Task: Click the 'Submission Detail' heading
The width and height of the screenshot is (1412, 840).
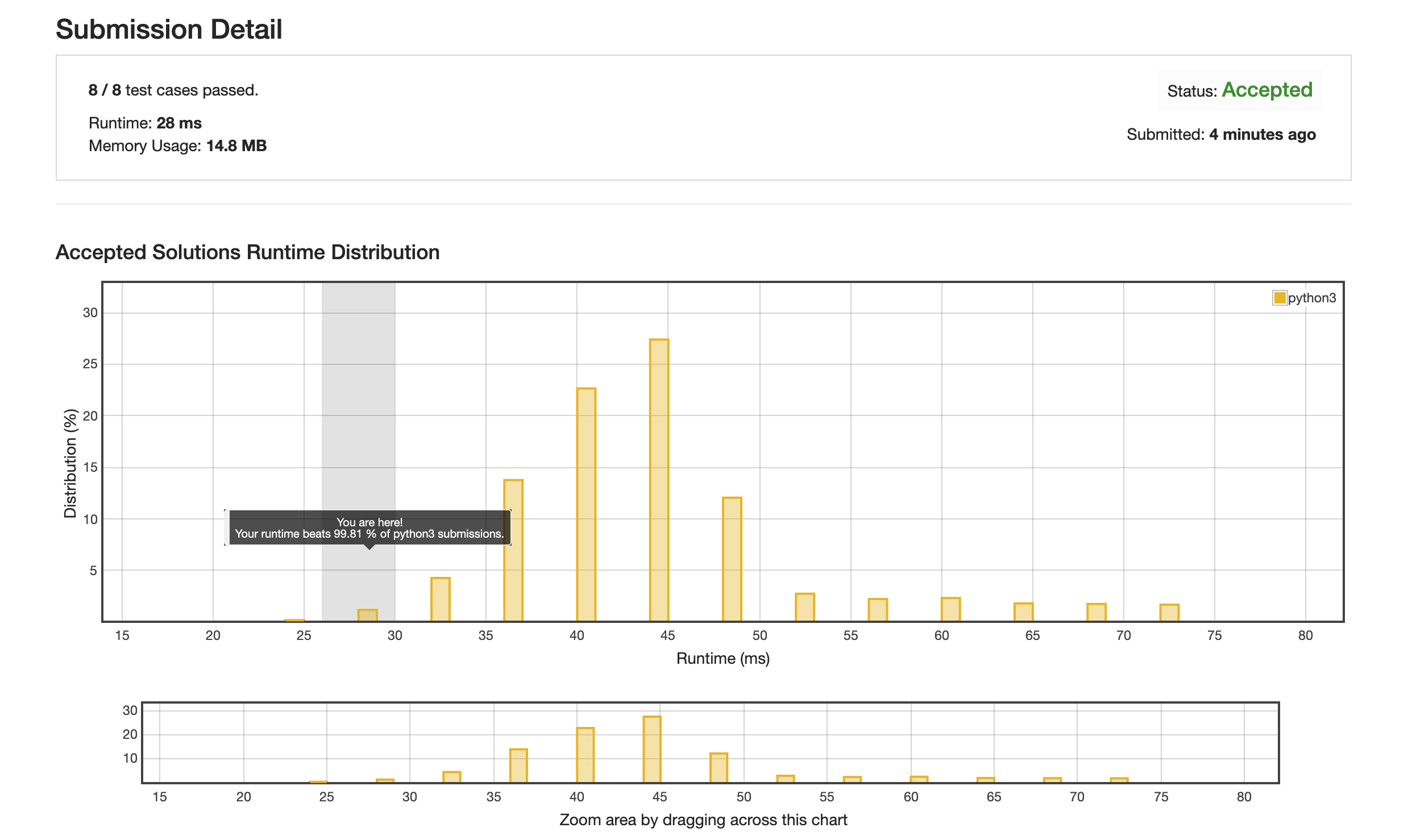Action: click(169, 29)
